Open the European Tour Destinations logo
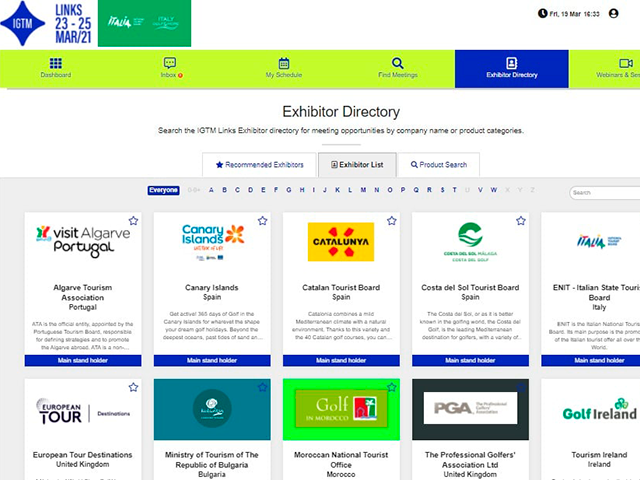Viewport: 640px width, 480px height. pos(83,411)
